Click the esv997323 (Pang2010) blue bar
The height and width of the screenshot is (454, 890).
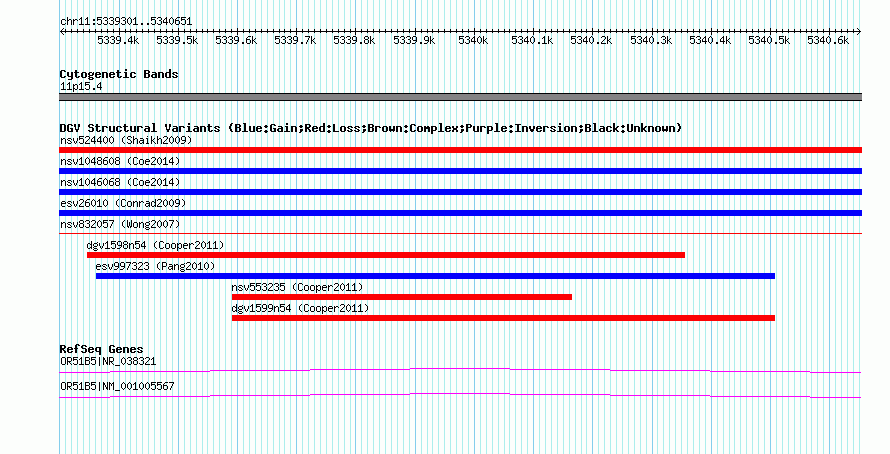tap(435, 276)
